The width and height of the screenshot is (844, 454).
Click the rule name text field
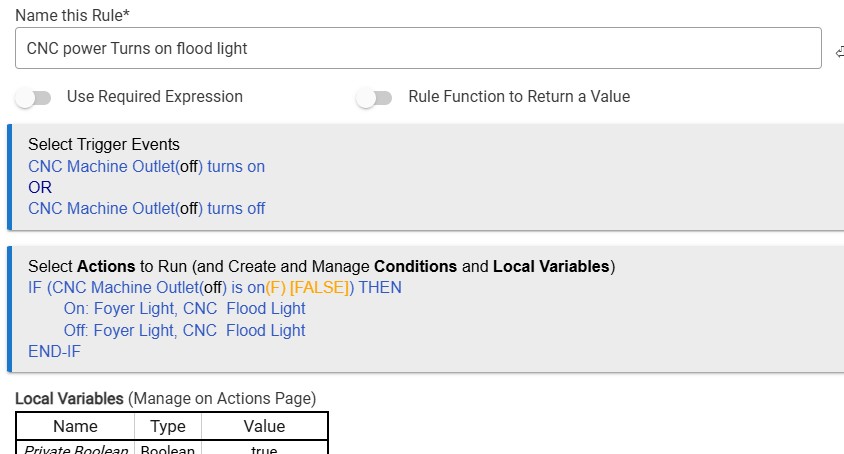coord(418,48)
